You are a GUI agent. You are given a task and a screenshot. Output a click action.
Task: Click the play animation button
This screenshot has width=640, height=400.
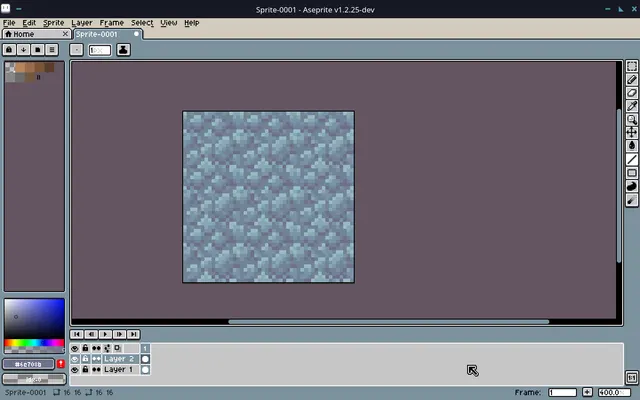(x=105, y=334)
